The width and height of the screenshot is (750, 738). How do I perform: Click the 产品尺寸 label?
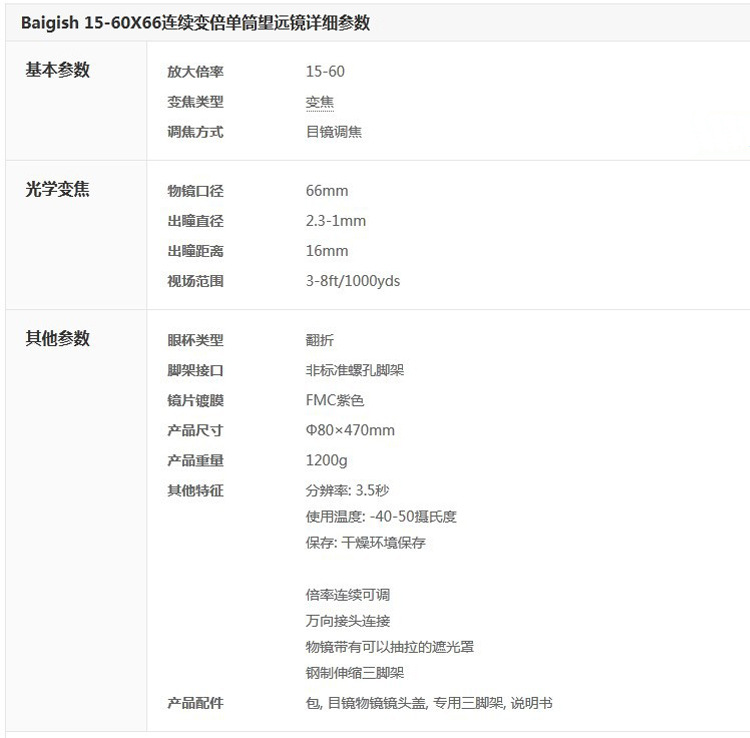[195, 430]
